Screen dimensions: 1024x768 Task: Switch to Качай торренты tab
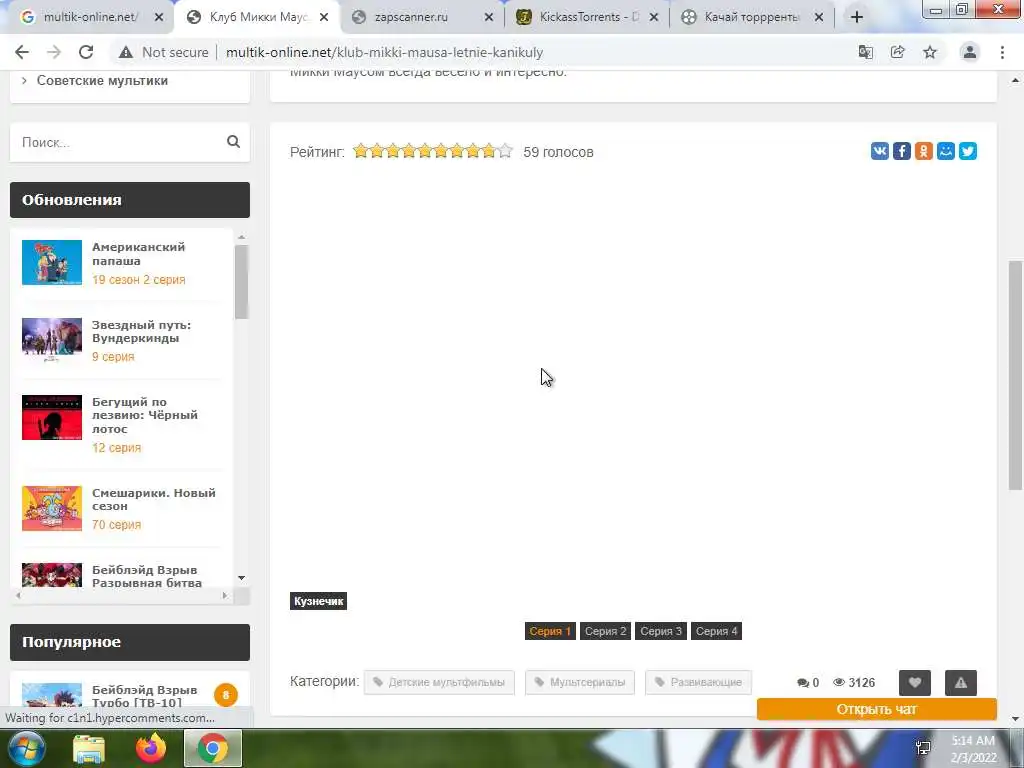pos(751,18)
